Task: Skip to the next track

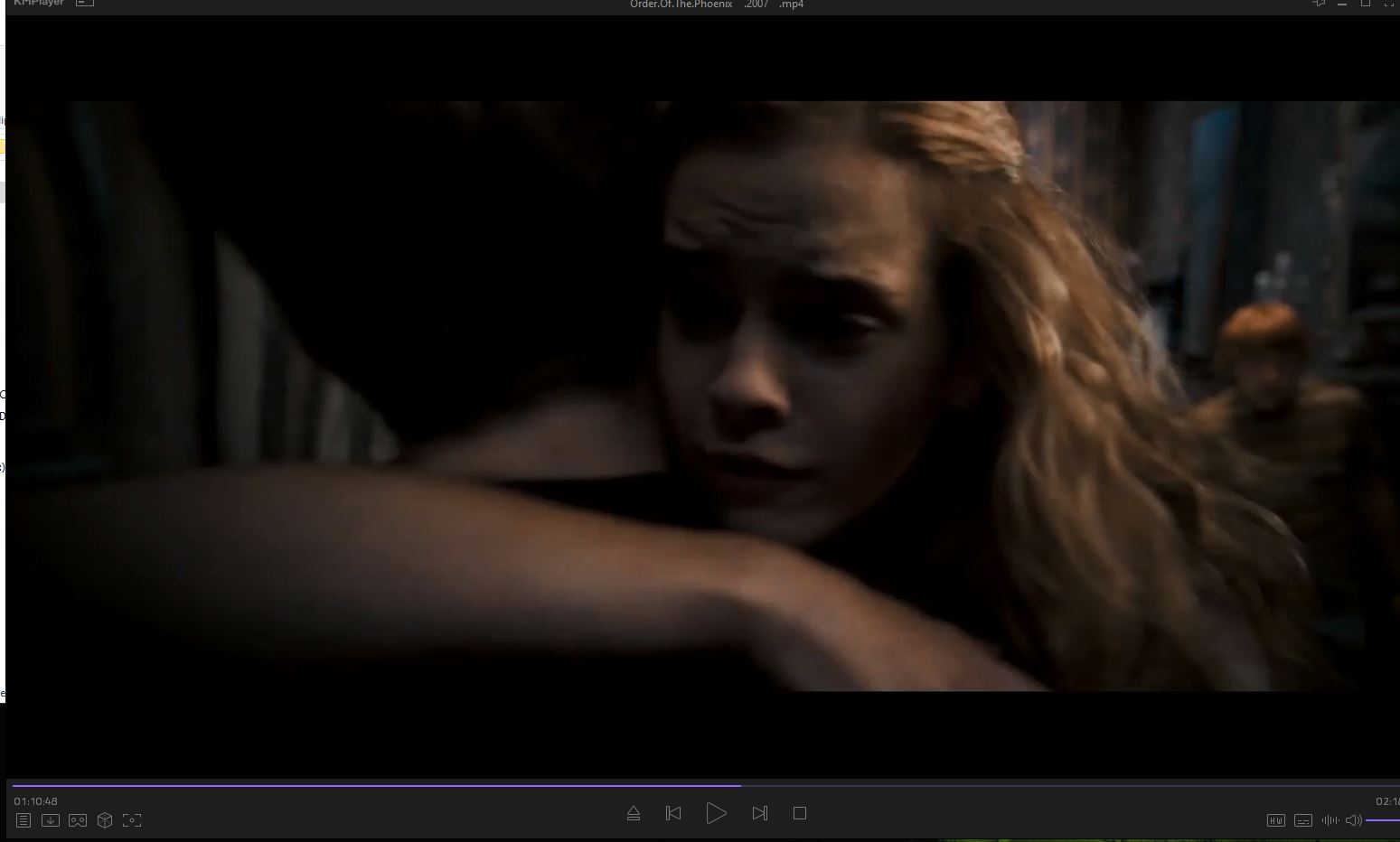Action: pyautogui.click(x=759, y=814)
